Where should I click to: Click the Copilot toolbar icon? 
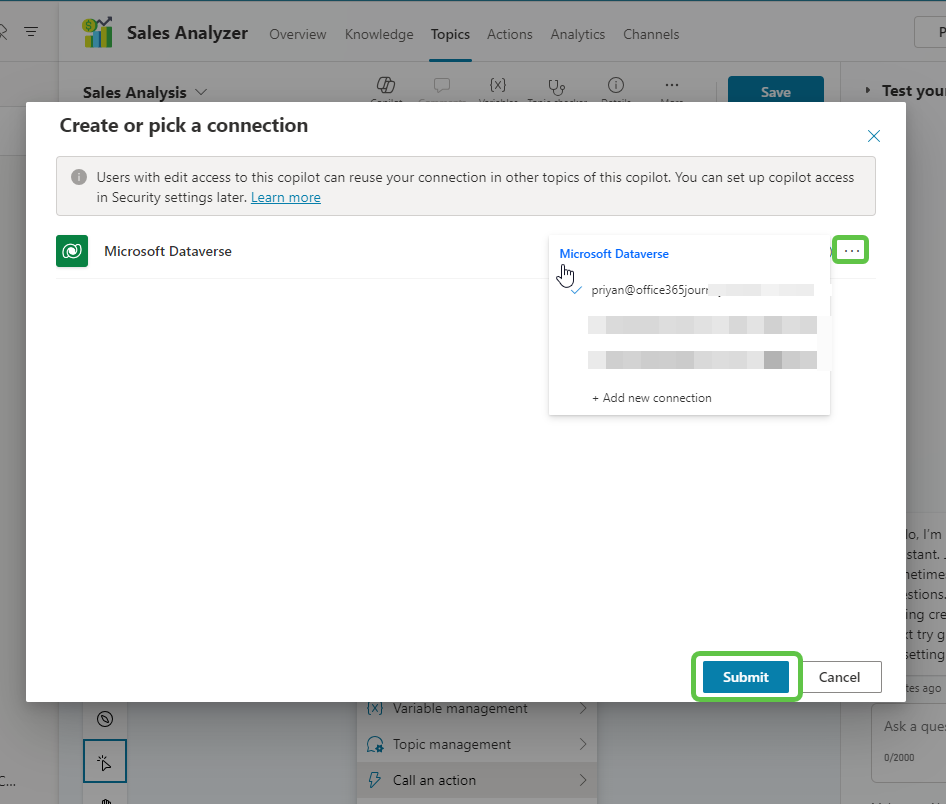tap(386, 87)
